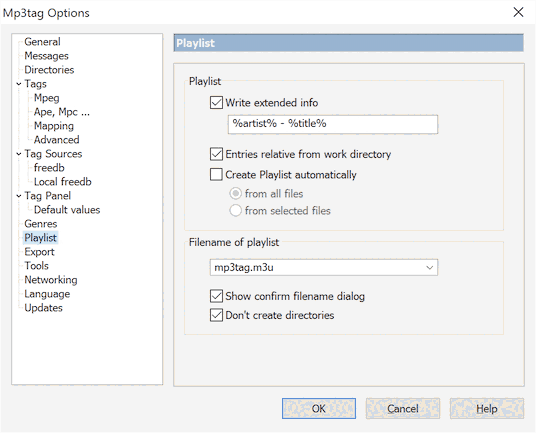The width and height of the screenshot is (536, 433).
Task: Select Mpeg under Tags
Action: 46,98
